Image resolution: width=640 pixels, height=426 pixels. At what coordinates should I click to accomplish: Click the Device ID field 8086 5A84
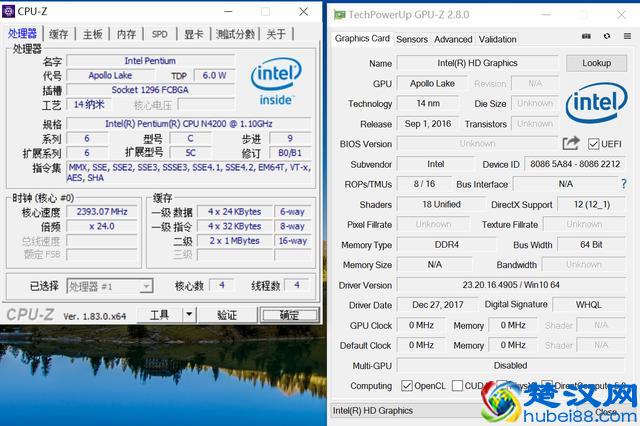click(575, 164)
